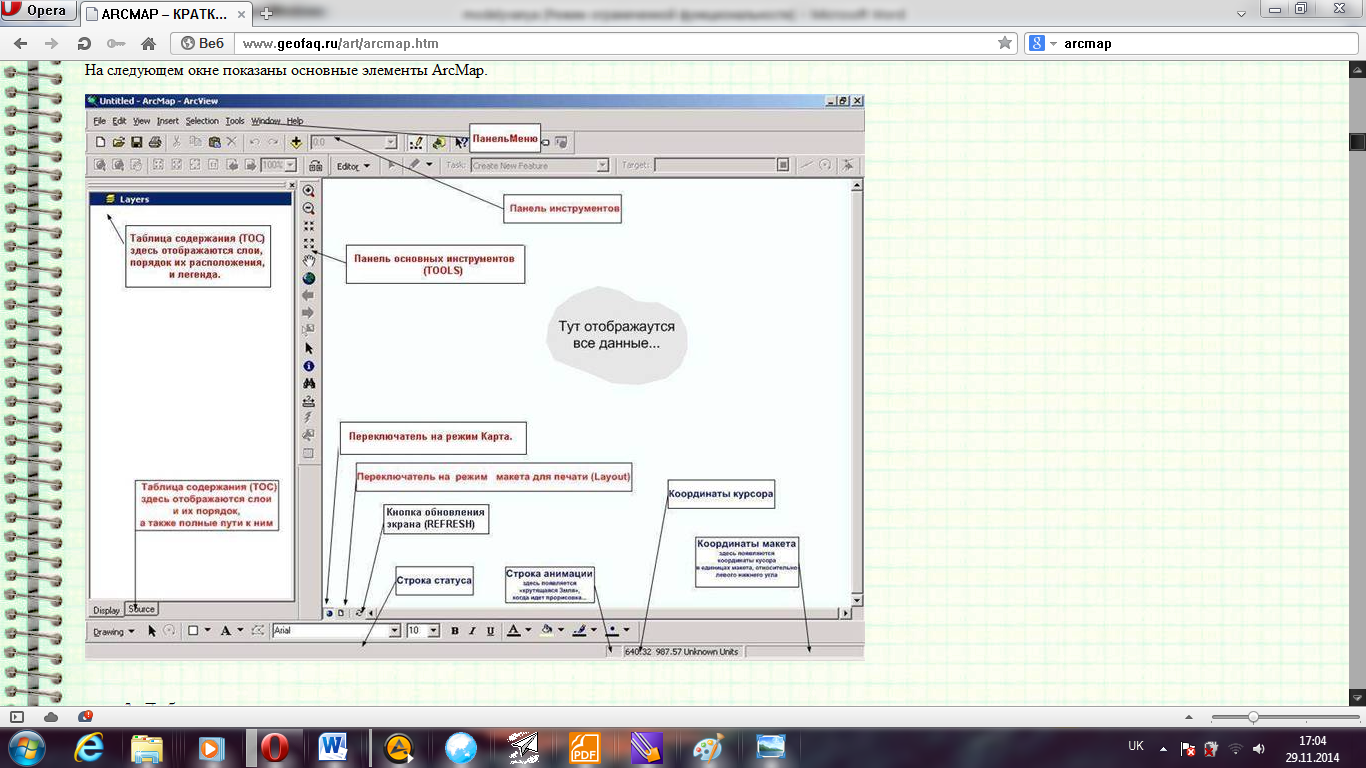
Task: Click ArcMap New Map File icon
Action: [x=100, y=142]
